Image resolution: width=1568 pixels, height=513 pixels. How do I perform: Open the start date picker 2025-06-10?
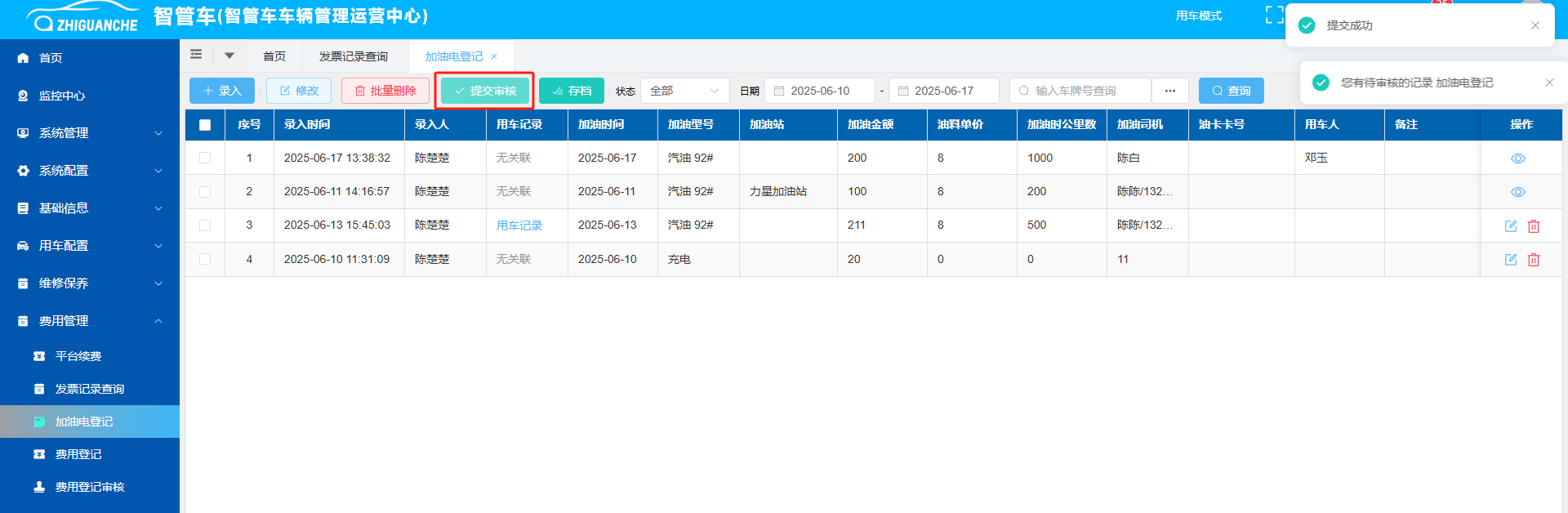tap(820, 91)
